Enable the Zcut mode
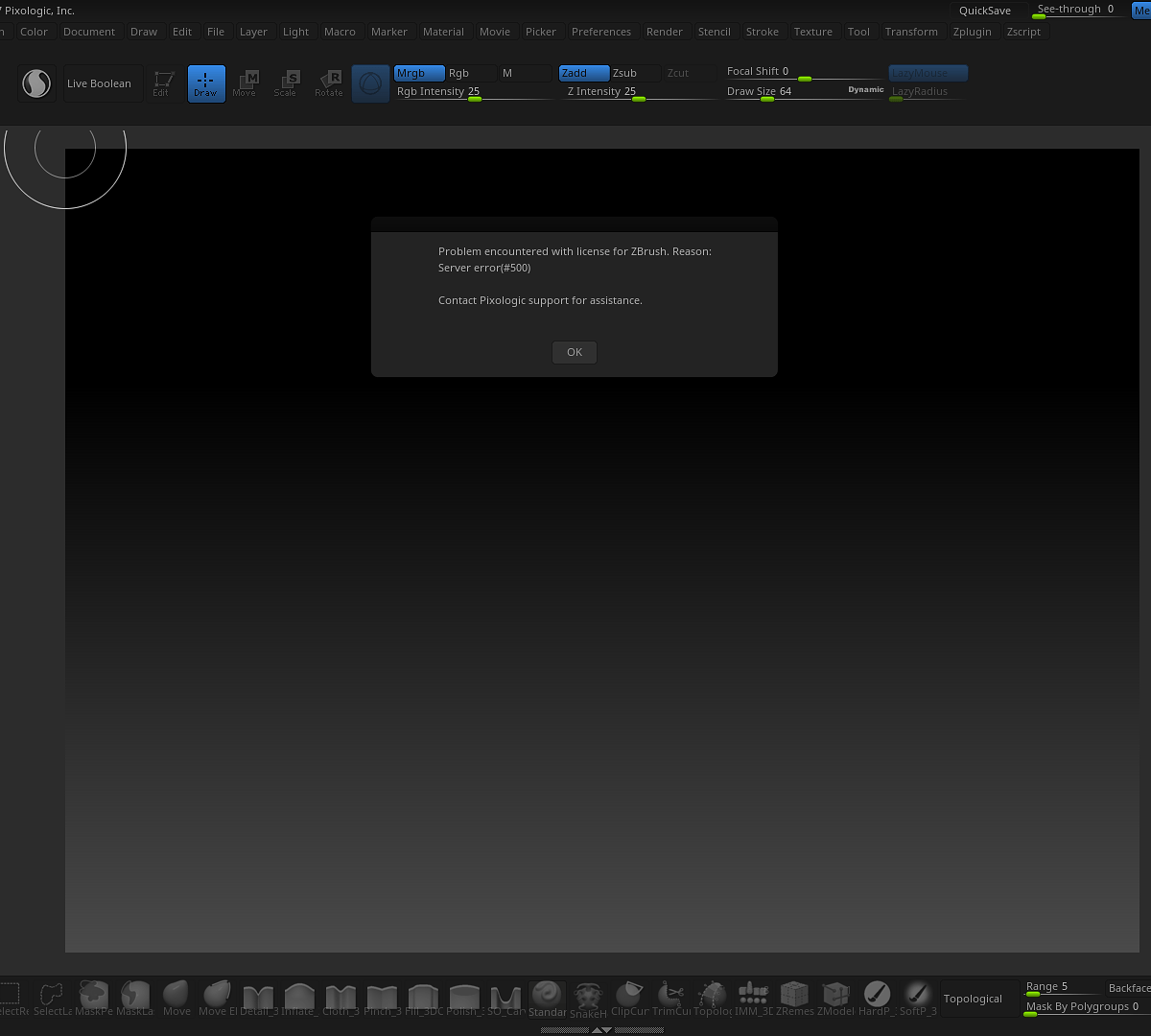Screen dimensions: 1151x1036 (690, 73)
